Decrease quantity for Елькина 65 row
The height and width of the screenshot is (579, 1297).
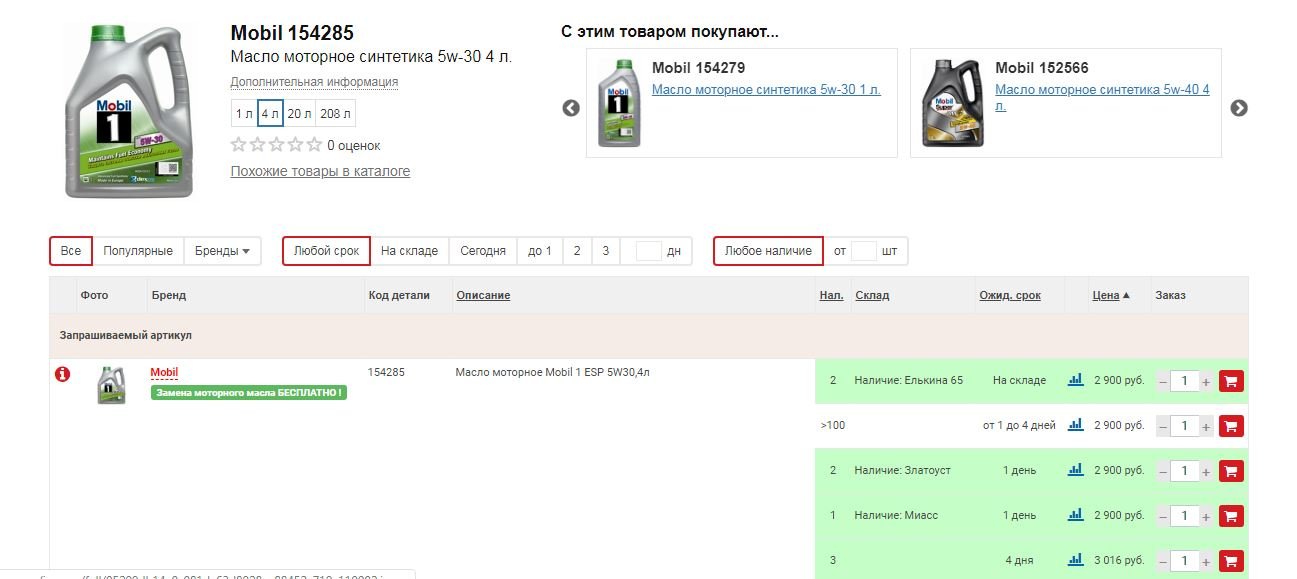point(1163,381)
